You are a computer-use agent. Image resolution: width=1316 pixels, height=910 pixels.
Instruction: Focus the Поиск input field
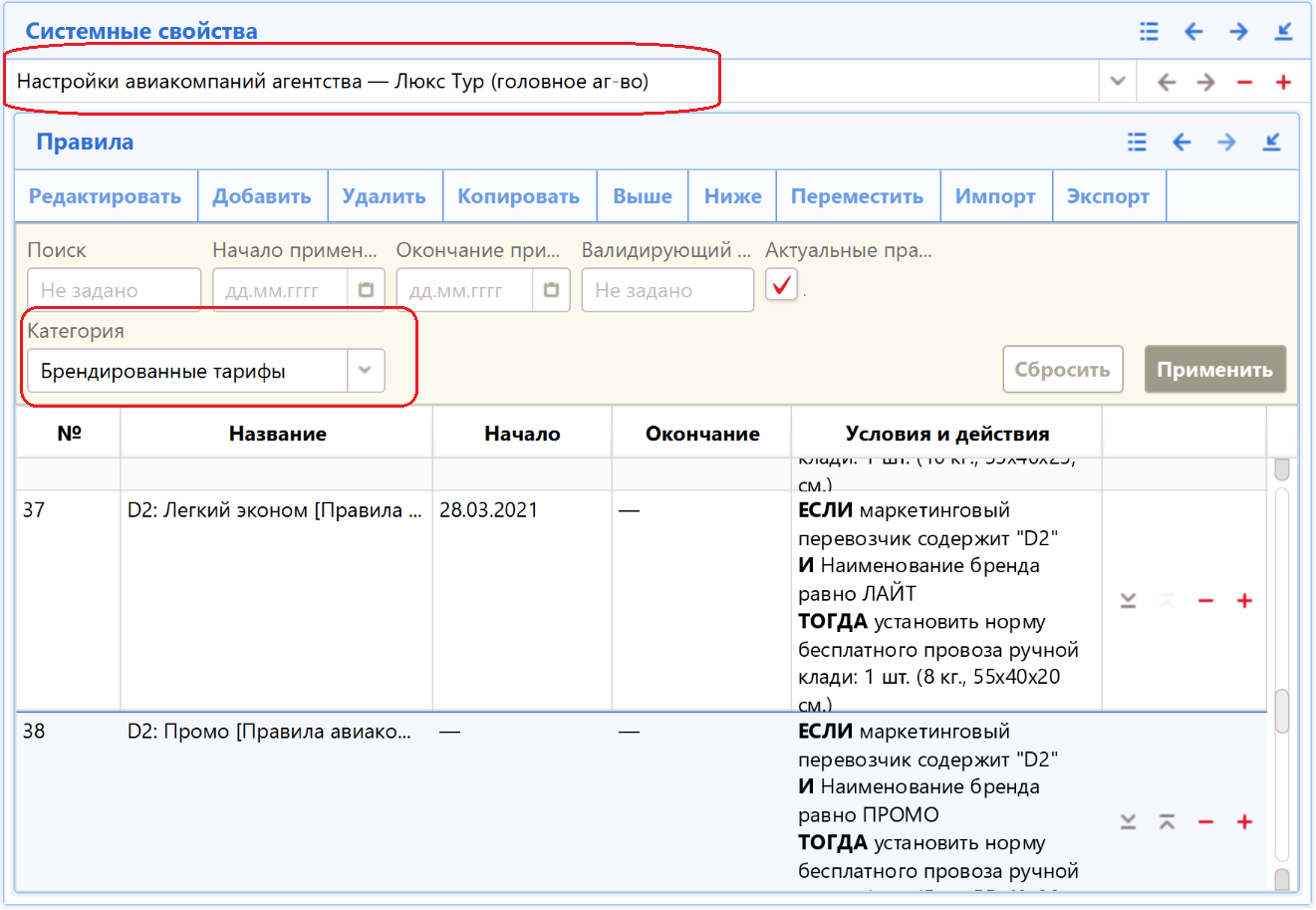114,290
